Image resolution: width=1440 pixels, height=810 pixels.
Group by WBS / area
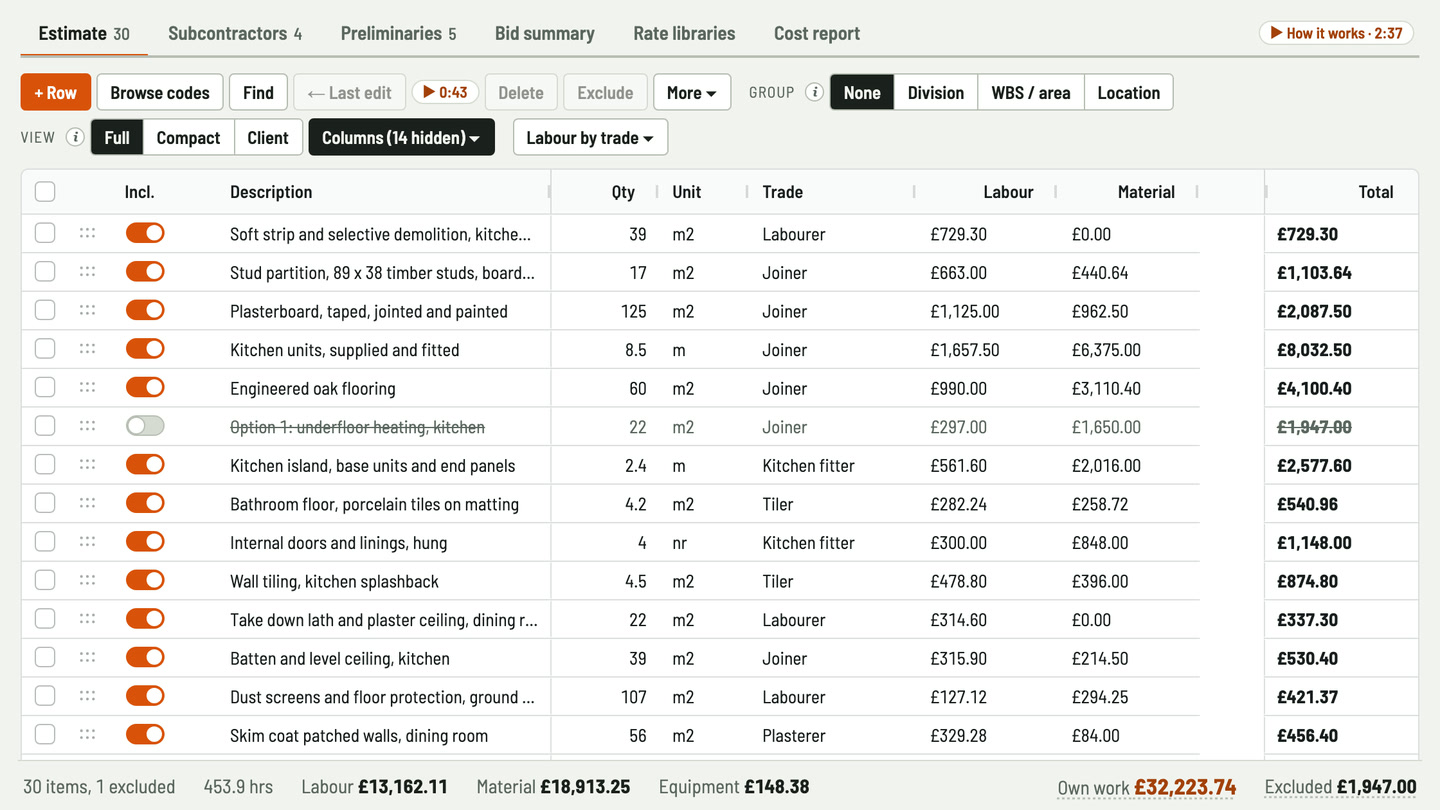pos(1031,92)
